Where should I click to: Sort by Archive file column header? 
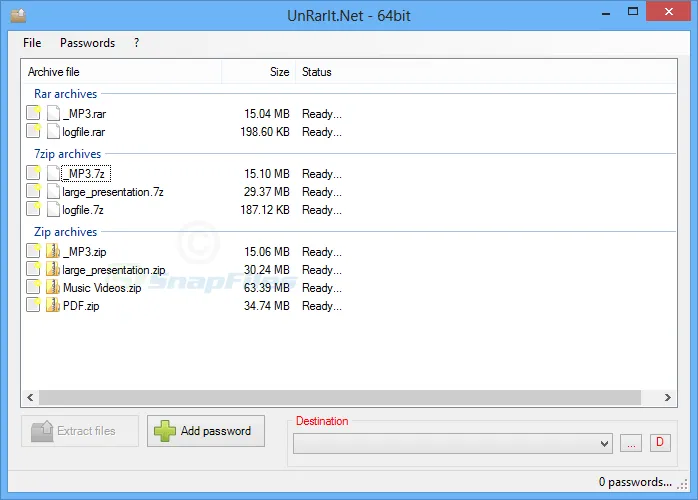coord(121,72)
